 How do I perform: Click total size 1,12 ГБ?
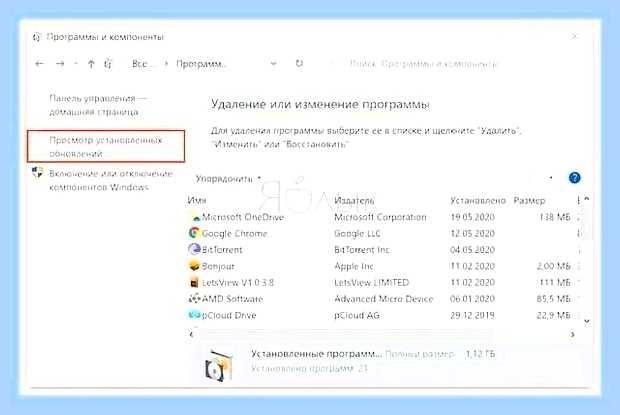pos(480,354)
